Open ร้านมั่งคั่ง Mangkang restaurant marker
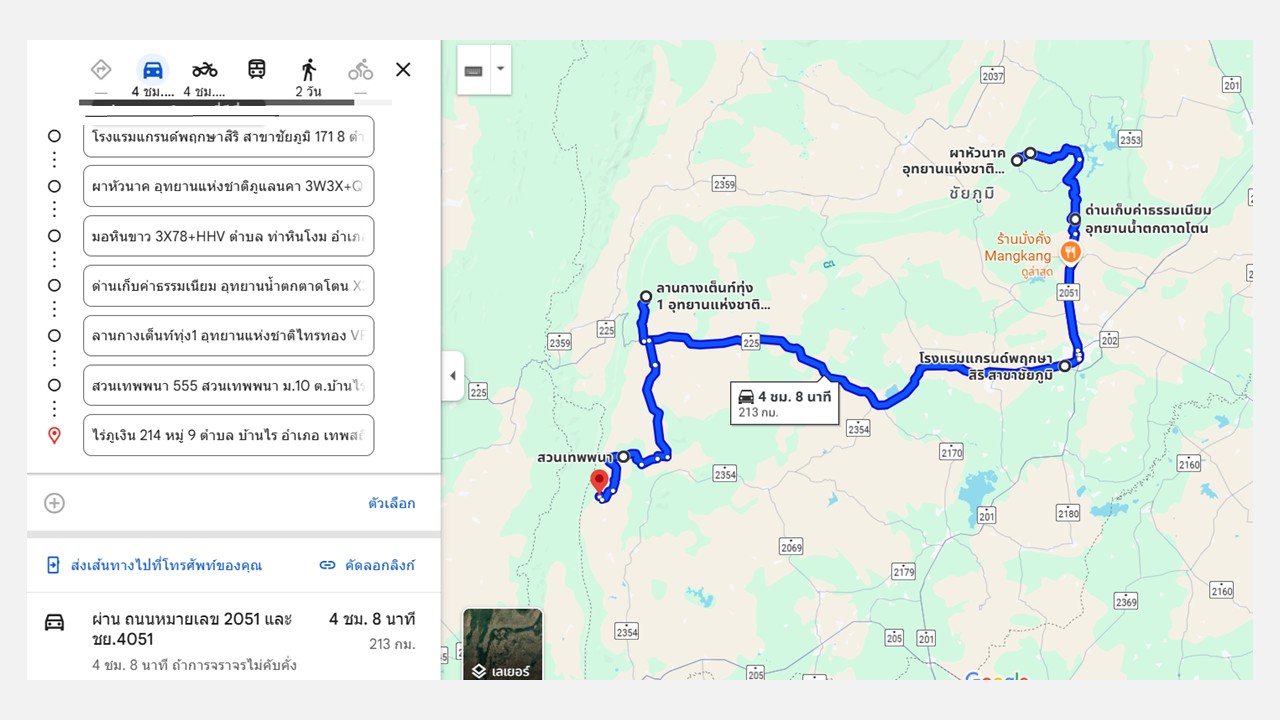 [1070, 253]
